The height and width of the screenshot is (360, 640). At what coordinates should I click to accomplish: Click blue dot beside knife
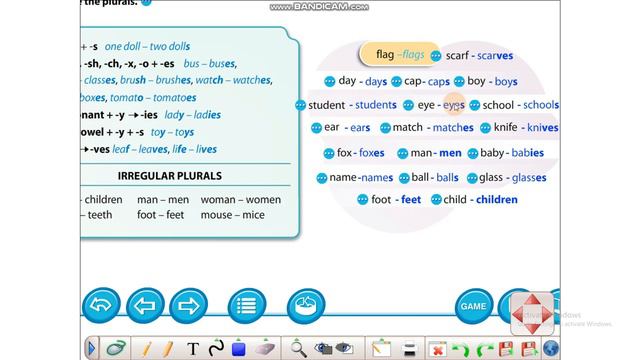(485, 128)
